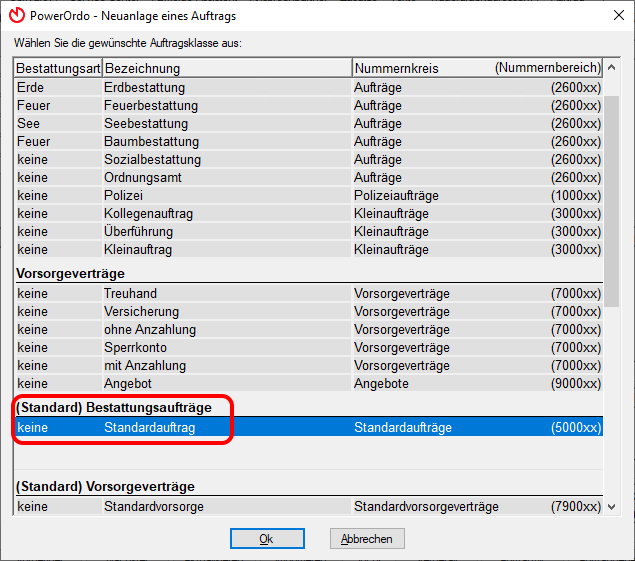Click Vorsorgeverträge cell in the Treuhand row
The height and width of the screenshot is (561, 635).
pos(402,294)
